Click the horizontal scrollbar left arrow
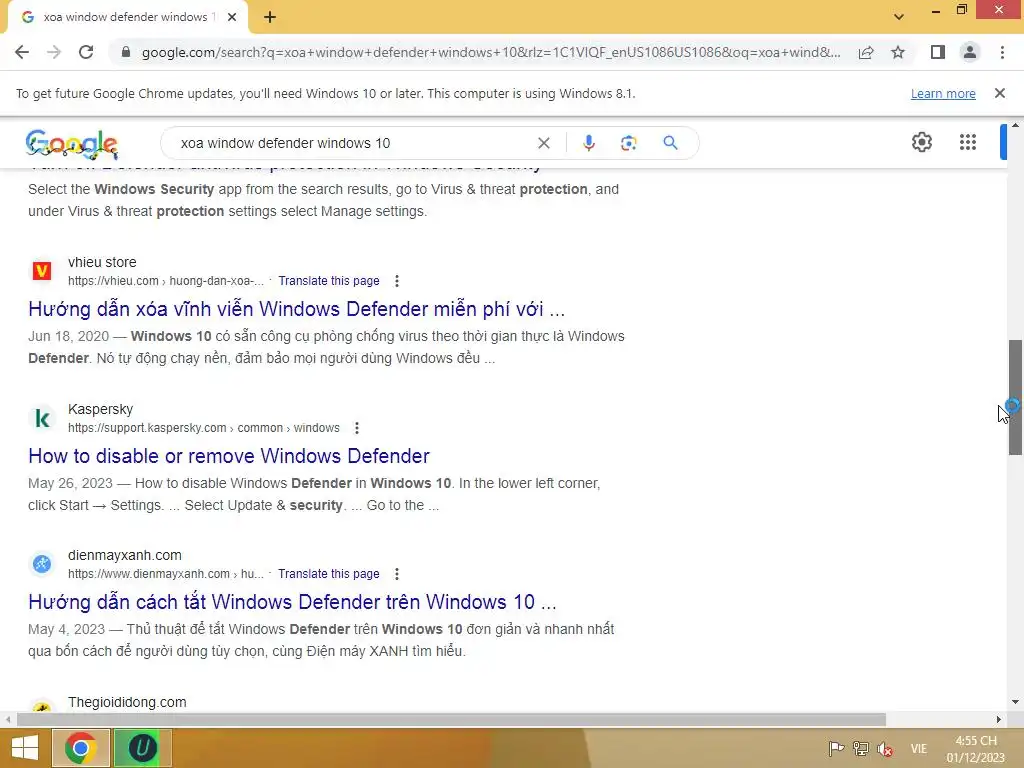Image resolution: width=1024 pixels, height=768 pixels. coord(8,720)
